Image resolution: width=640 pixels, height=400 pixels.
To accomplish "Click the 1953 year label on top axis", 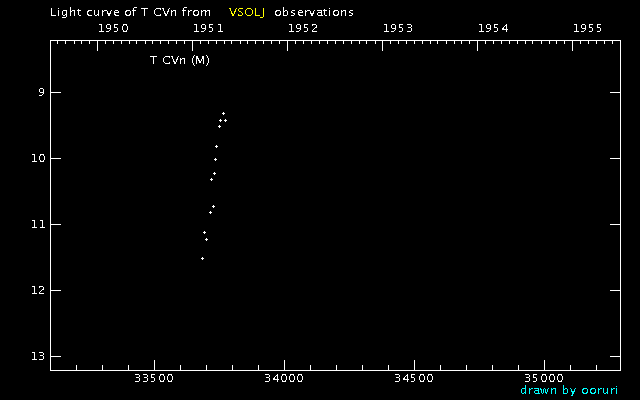I will (398, 29).
